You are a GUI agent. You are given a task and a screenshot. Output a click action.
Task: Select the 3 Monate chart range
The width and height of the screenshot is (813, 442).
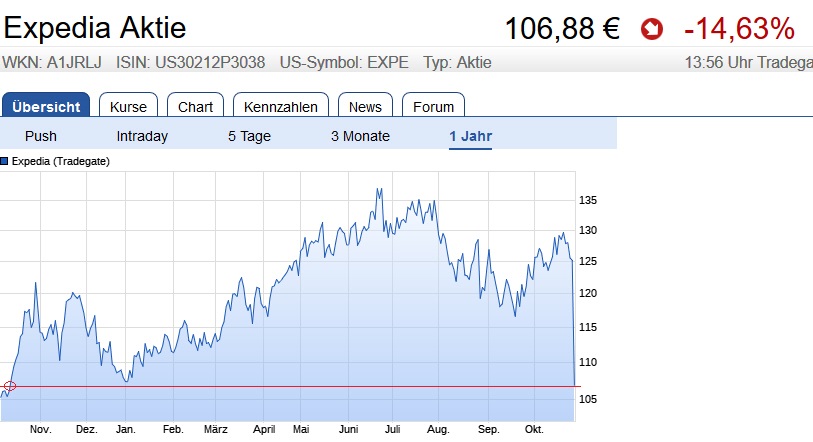point(360,136)
